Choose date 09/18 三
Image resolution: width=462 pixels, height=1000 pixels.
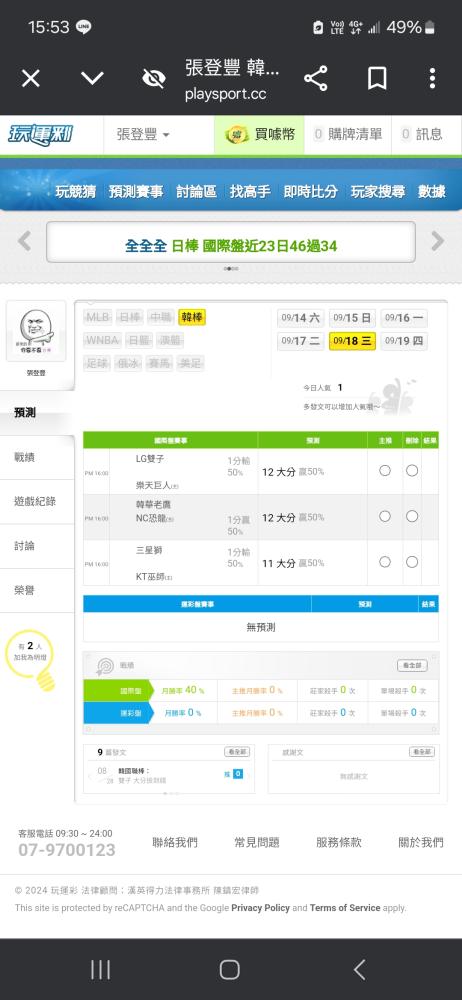[x=352, y=341]
